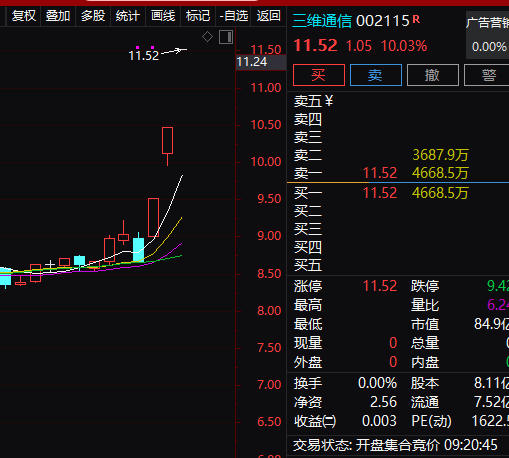Viewport: 509px width, 458px height.
Task: Click the 警 alert button
Action: pos(487,75)
